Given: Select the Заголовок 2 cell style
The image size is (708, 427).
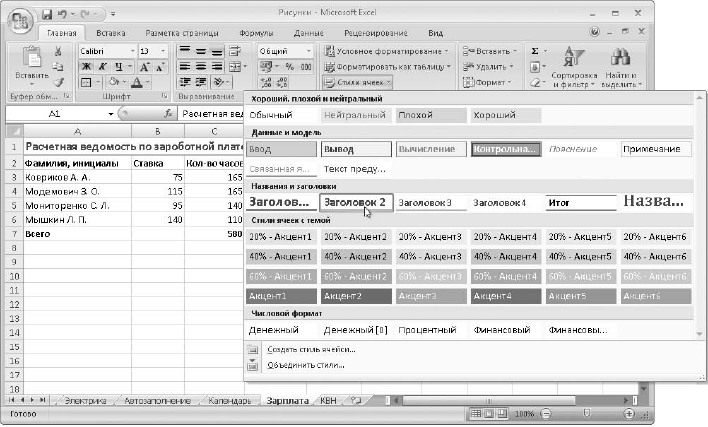Looking at the screenshot, I should [x=356, y=202].
